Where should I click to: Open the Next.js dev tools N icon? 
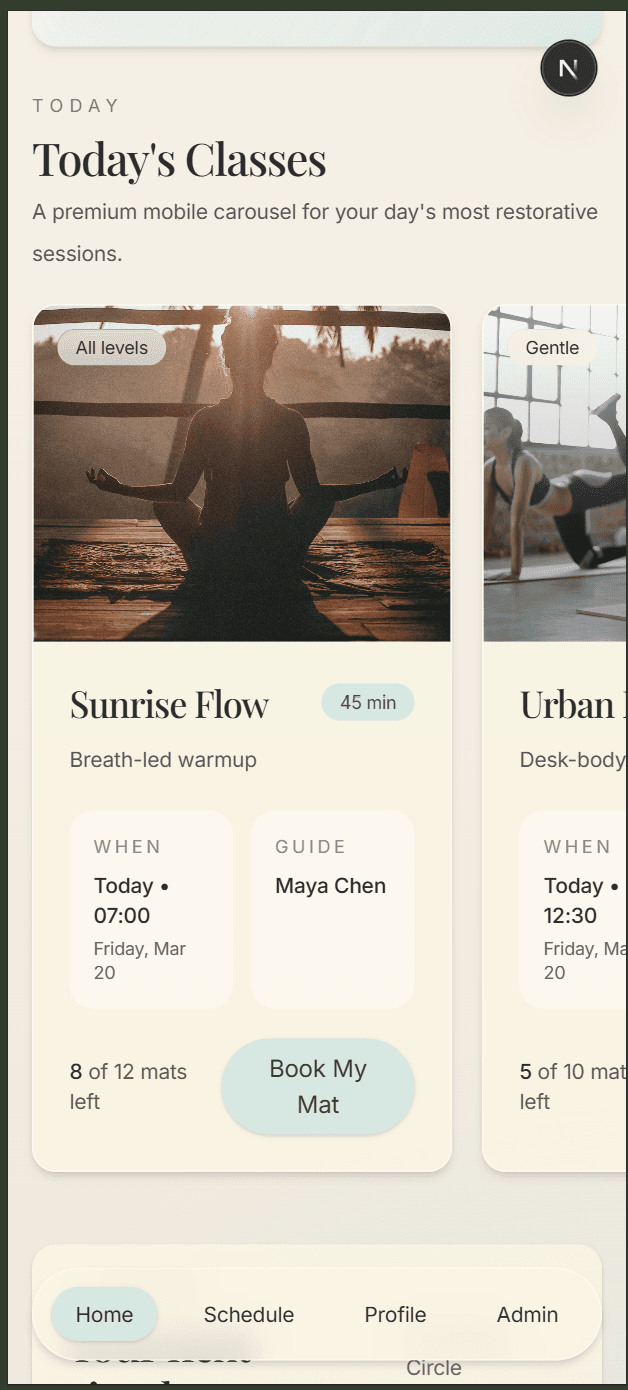568,68
